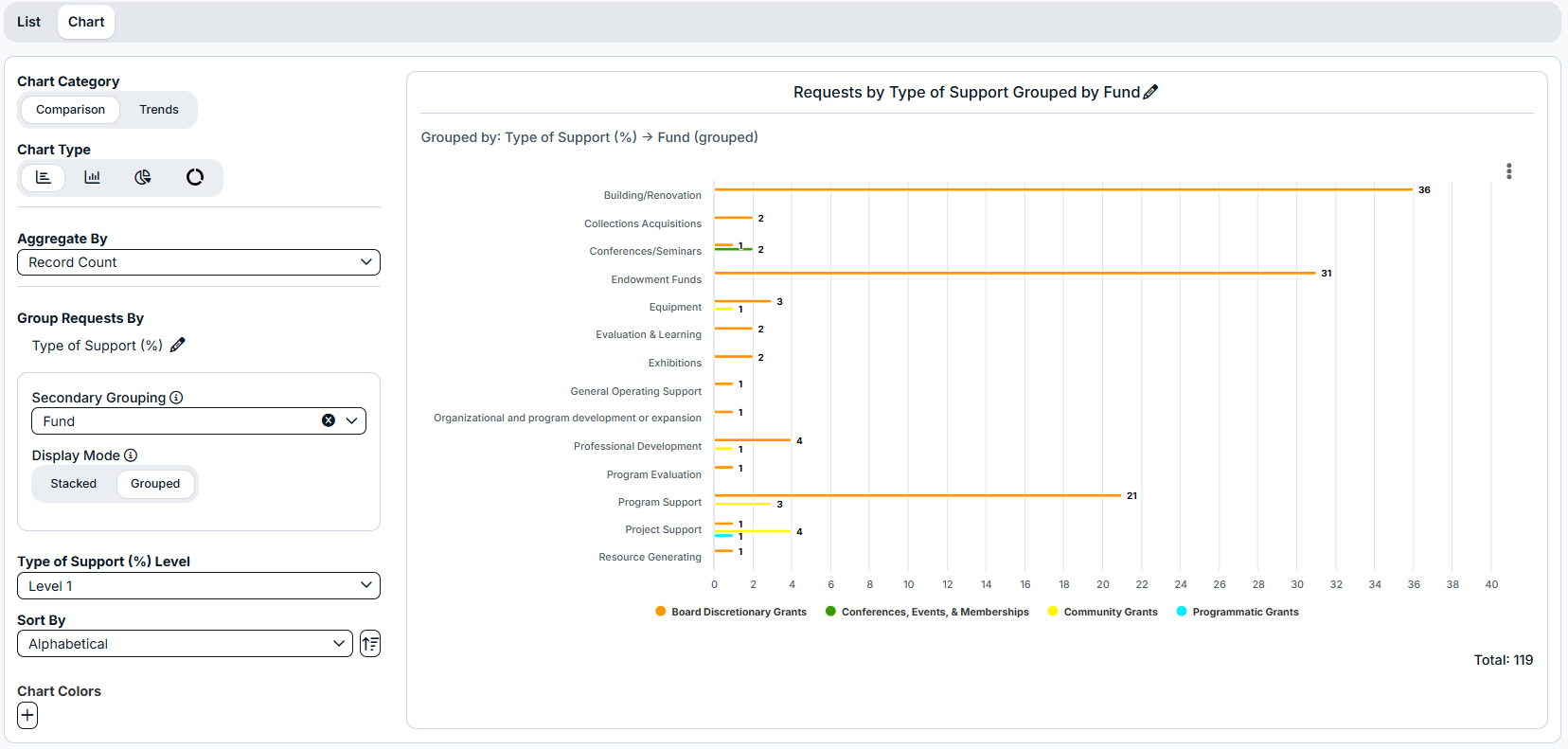Toggle the sort direction icon
This screenshot has height=749, width=1568.
pos(370,644)
